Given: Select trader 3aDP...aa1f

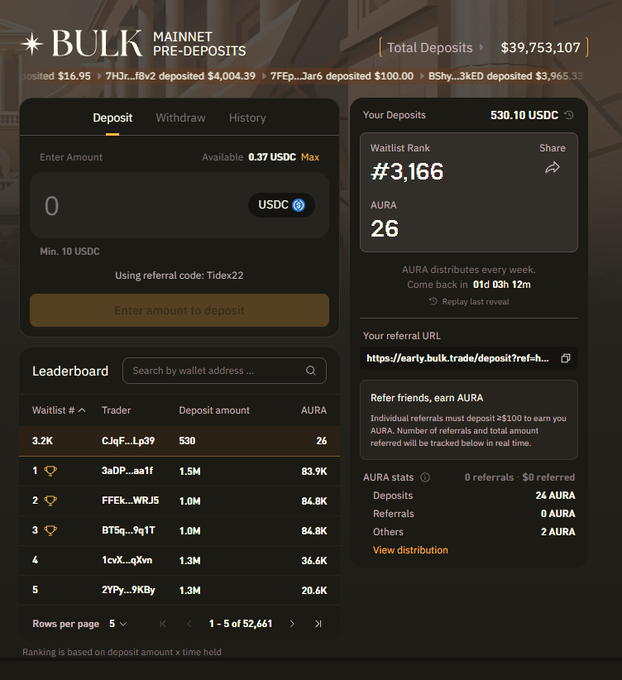Looking at the screenshot, I should (127, 471).
